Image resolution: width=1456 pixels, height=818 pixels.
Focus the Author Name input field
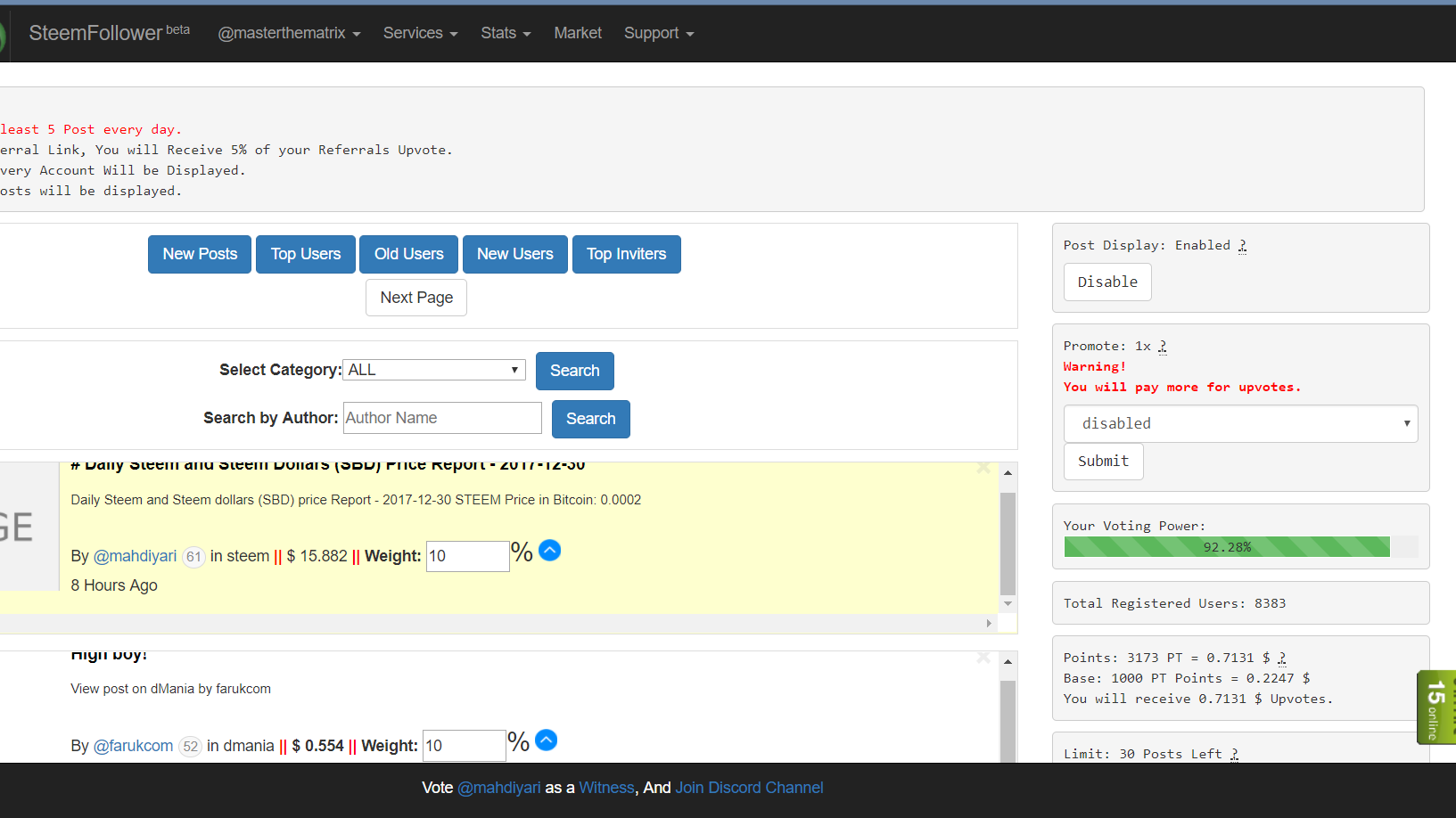(442, 418)
